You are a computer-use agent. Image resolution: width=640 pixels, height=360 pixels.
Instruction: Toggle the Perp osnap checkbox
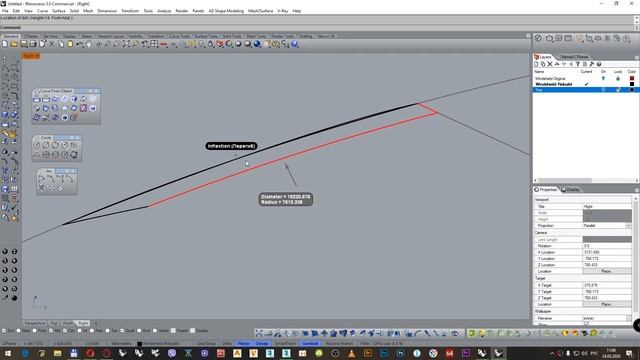93,331
